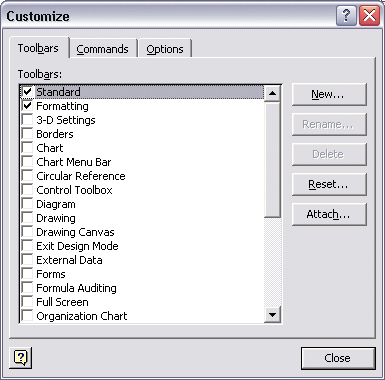Tick the Drawing Canvas checkbox
This screenshot has height=380, width=385.
click(27, 232)
